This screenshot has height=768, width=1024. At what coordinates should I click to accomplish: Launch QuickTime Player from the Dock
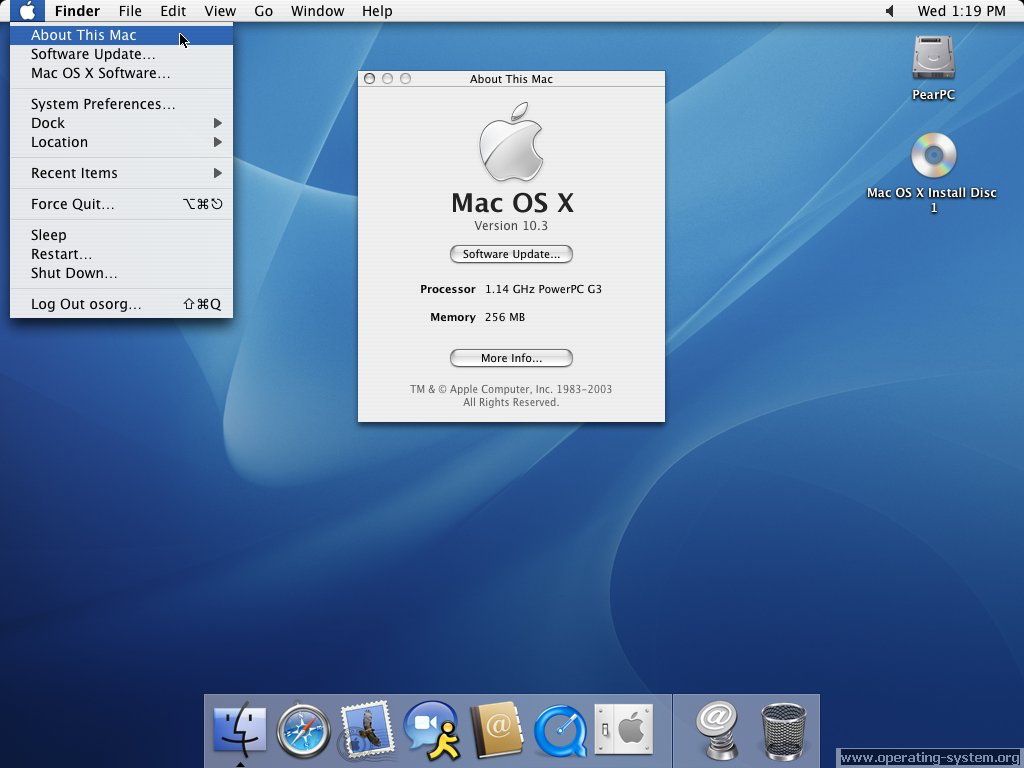[x=560, y=730]
